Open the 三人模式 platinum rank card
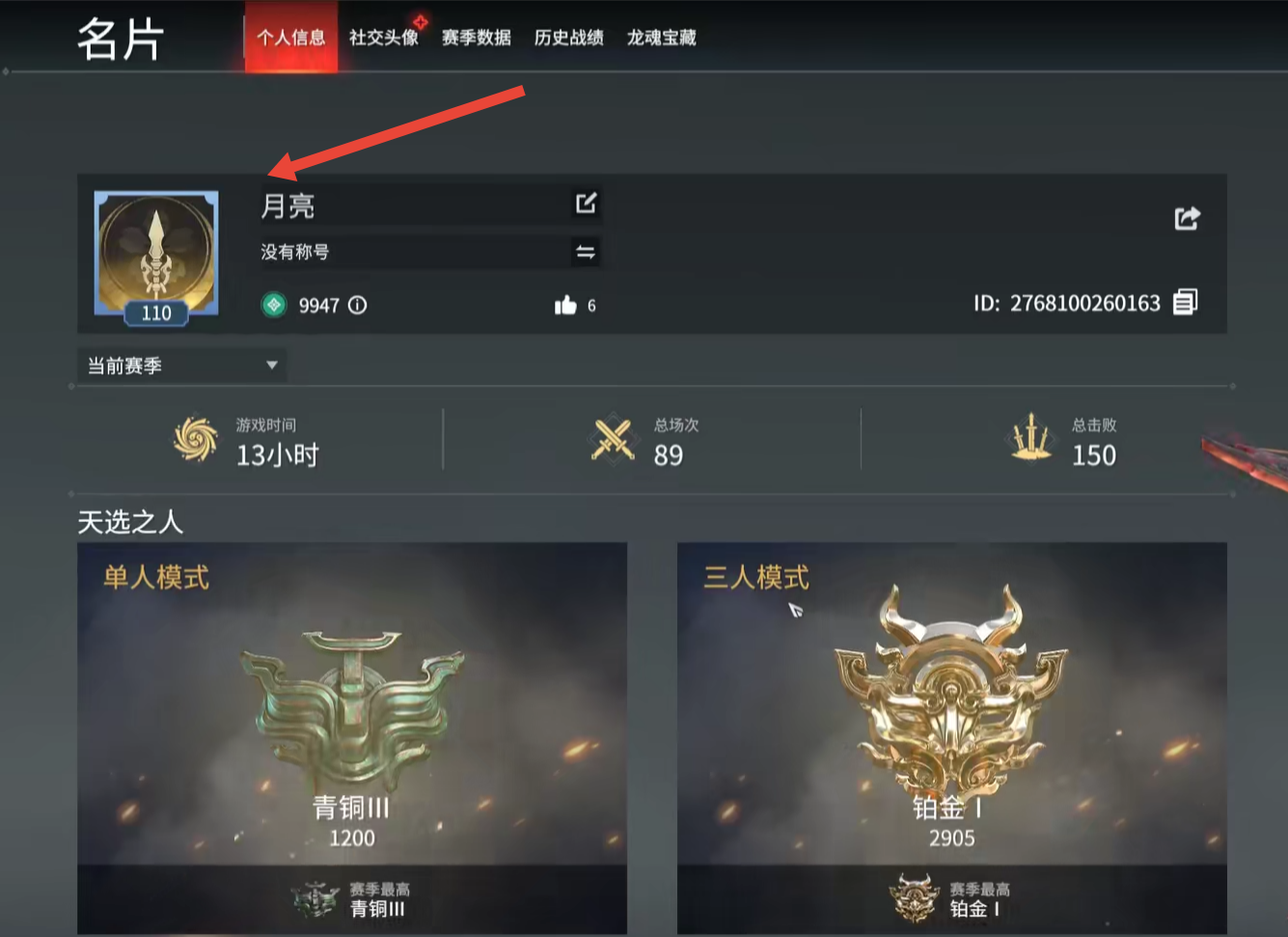Viewport: 1288px width, 937px height. click(952, 738)
